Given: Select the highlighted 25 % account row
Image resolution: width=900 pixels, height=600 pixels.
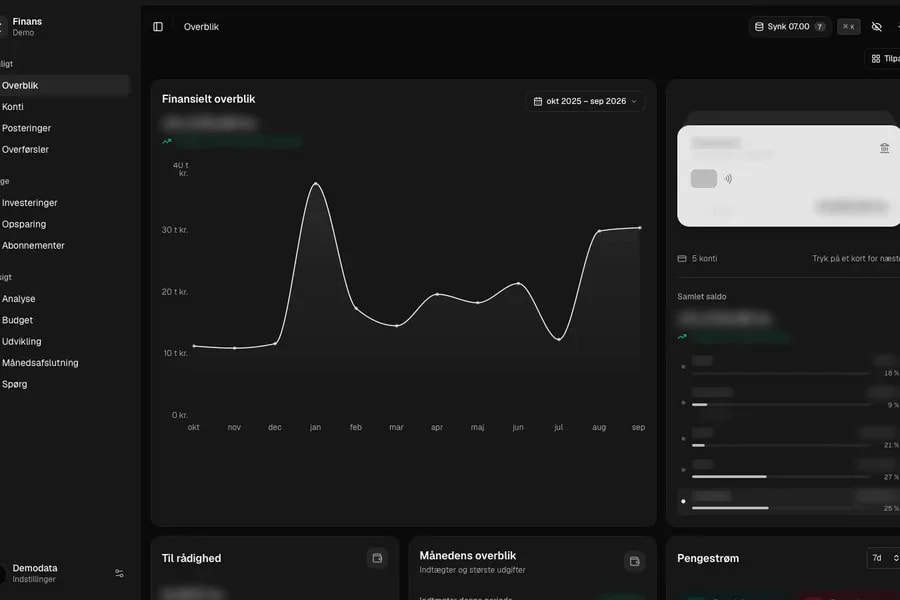Looking at the screenshot, I should (x=789, y=501).
